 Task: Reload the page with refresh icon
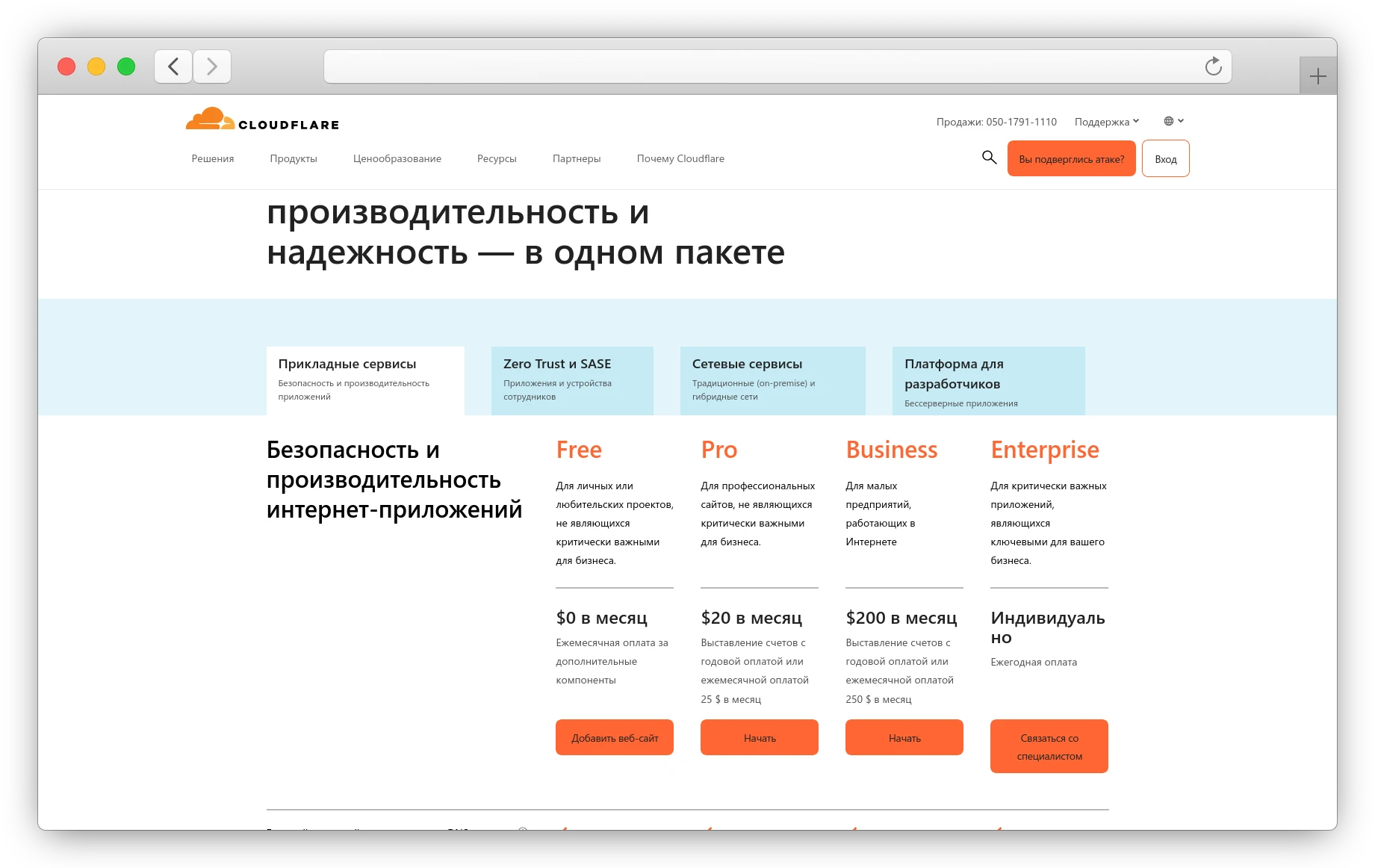[x=1213, y=66]
